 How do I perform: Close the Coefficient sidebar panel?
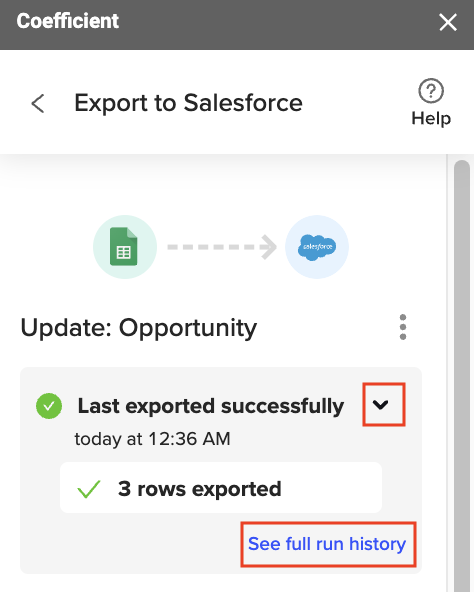click(448, 22)
